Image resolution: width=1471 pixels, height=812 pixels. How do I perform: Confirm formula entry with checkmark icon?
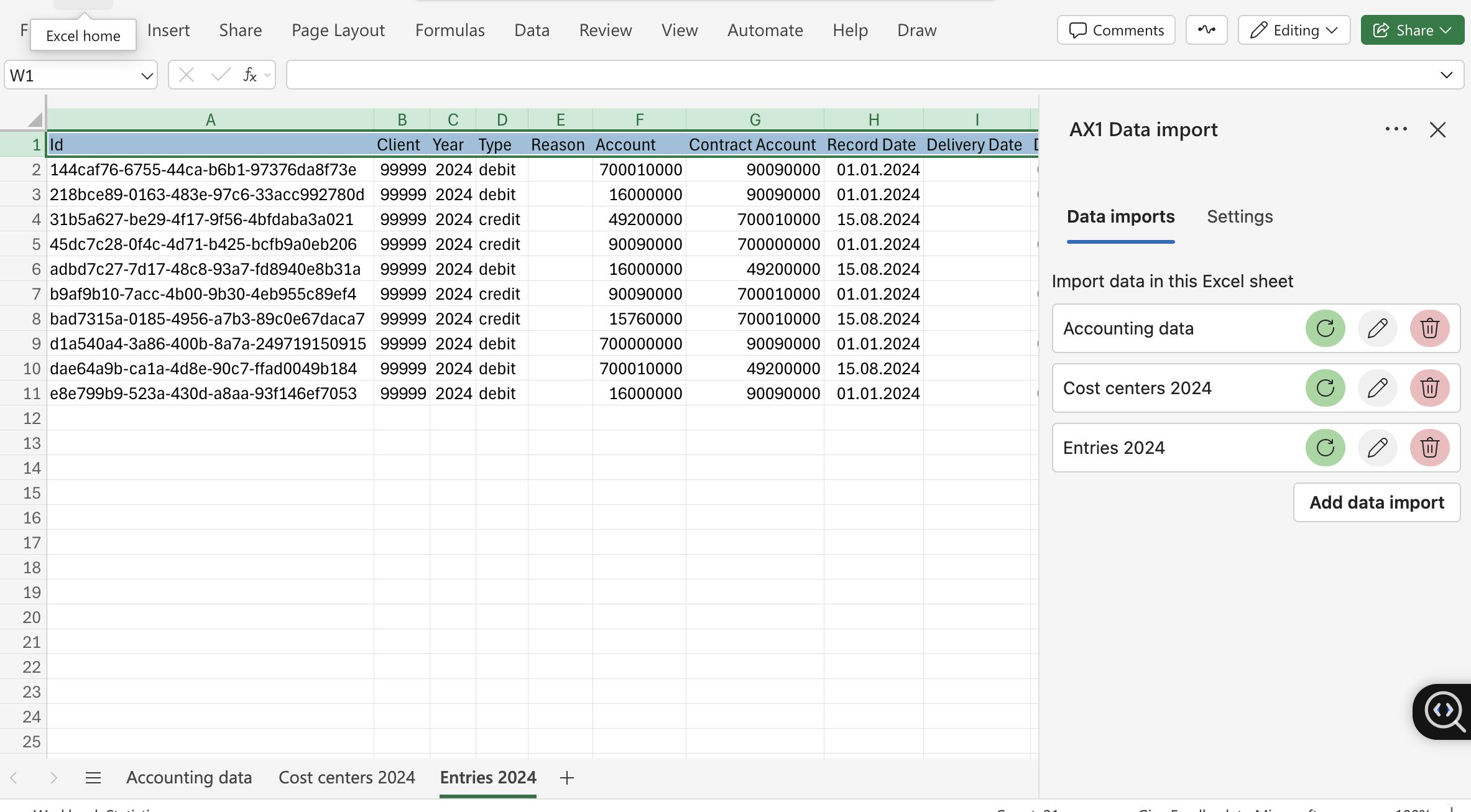click(221, 75)
